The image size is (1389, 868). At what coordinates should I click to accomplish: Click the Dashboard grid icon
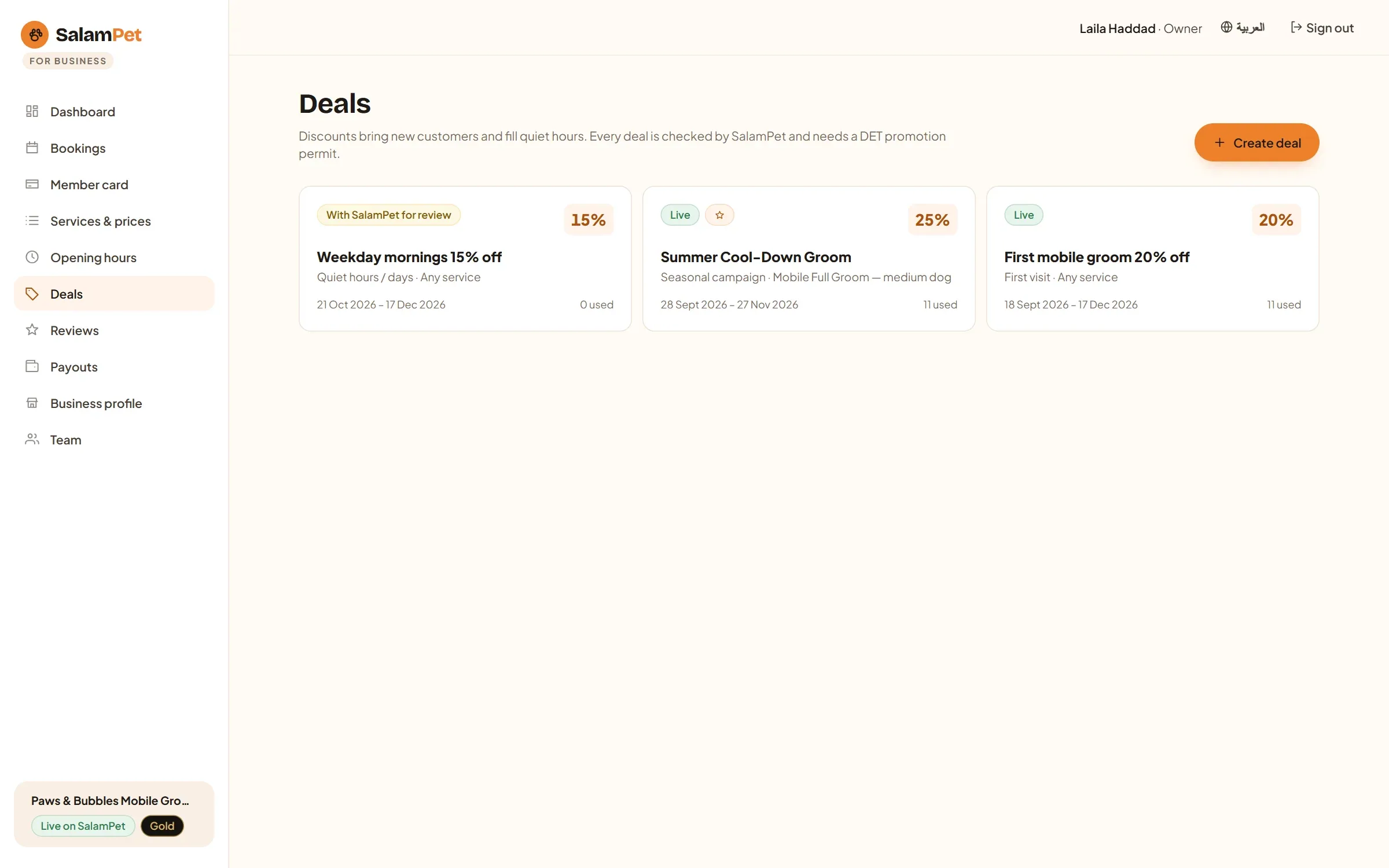coord(32,111)
